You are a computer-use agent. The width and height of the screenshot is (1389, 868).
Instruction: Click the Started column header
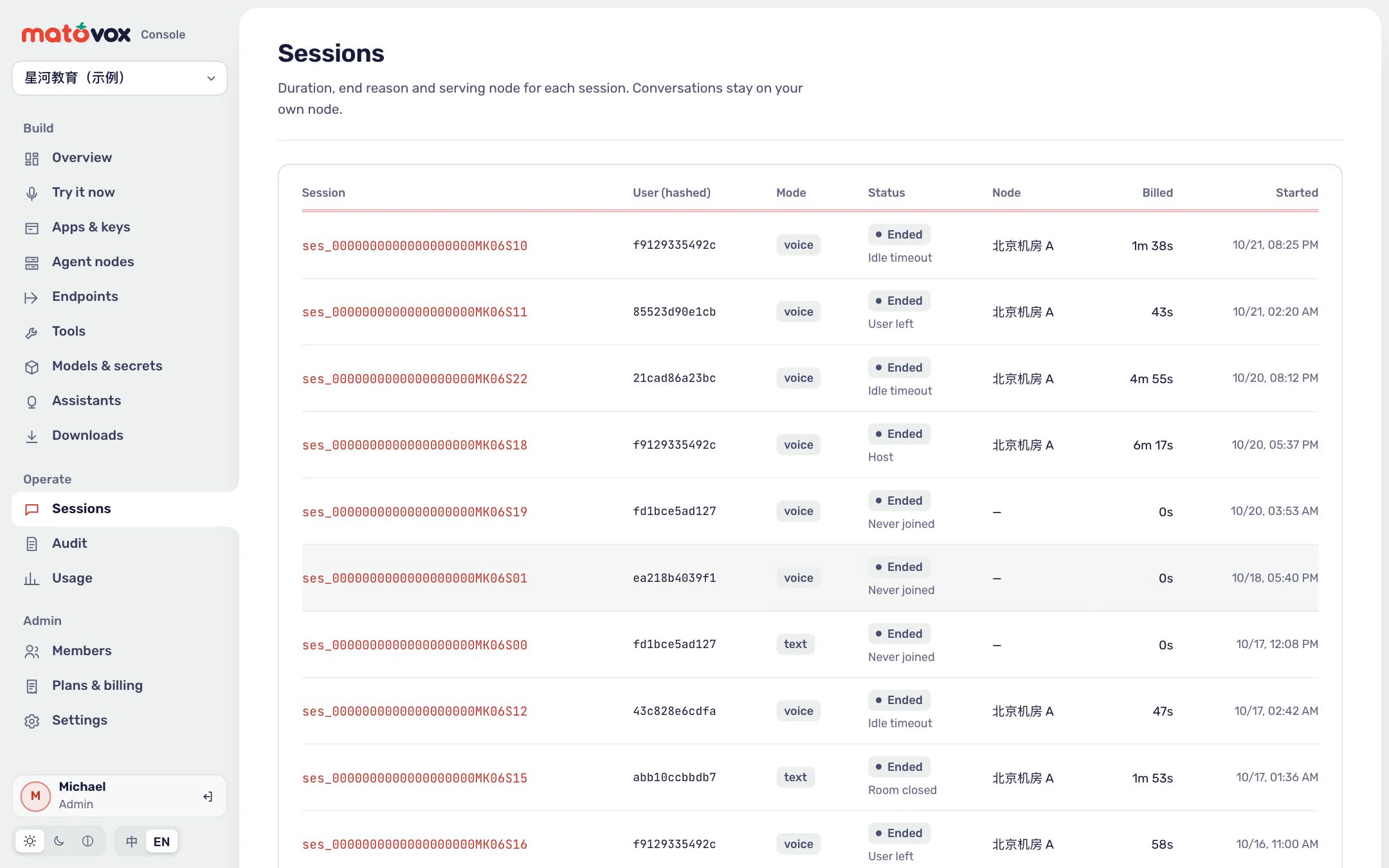coord(1296,192)
